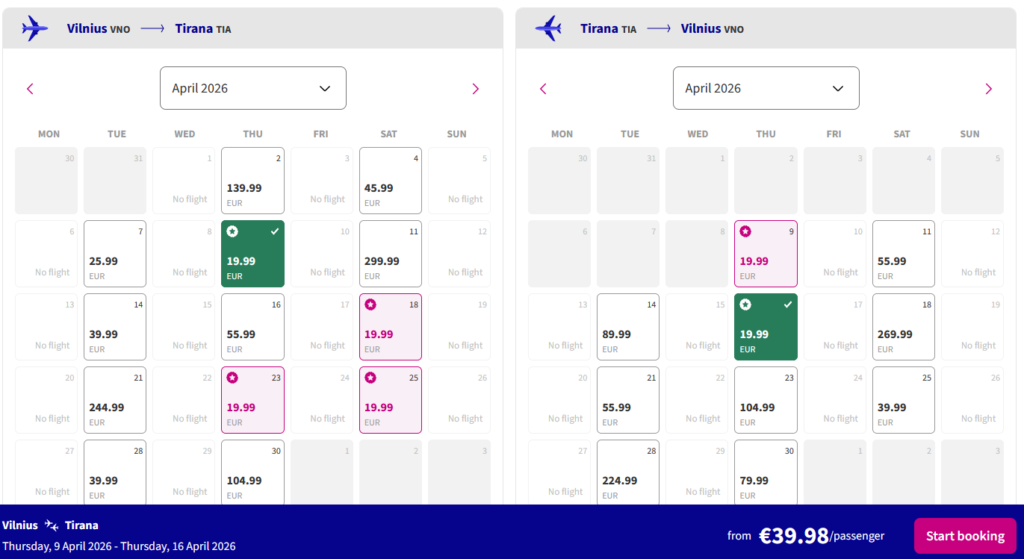Screen dimensions: 1024x559
Task: Click the airplane icon beside Vilnius–Tirana header
Action: point(35,28)
